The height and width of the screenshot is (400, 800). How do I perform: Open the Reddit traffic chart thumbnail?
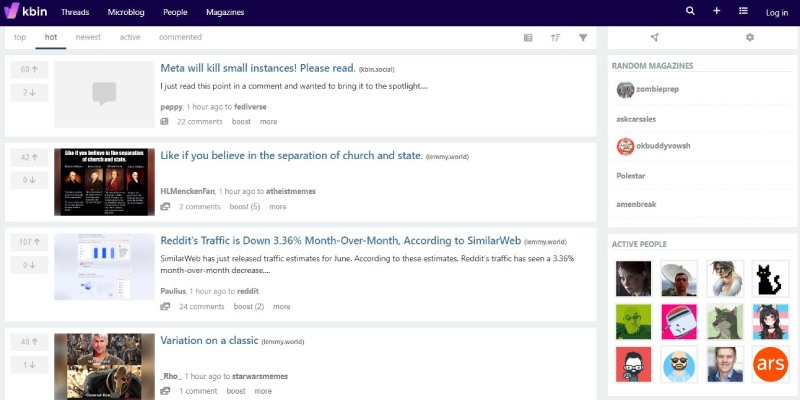click(x=105, y=267)
